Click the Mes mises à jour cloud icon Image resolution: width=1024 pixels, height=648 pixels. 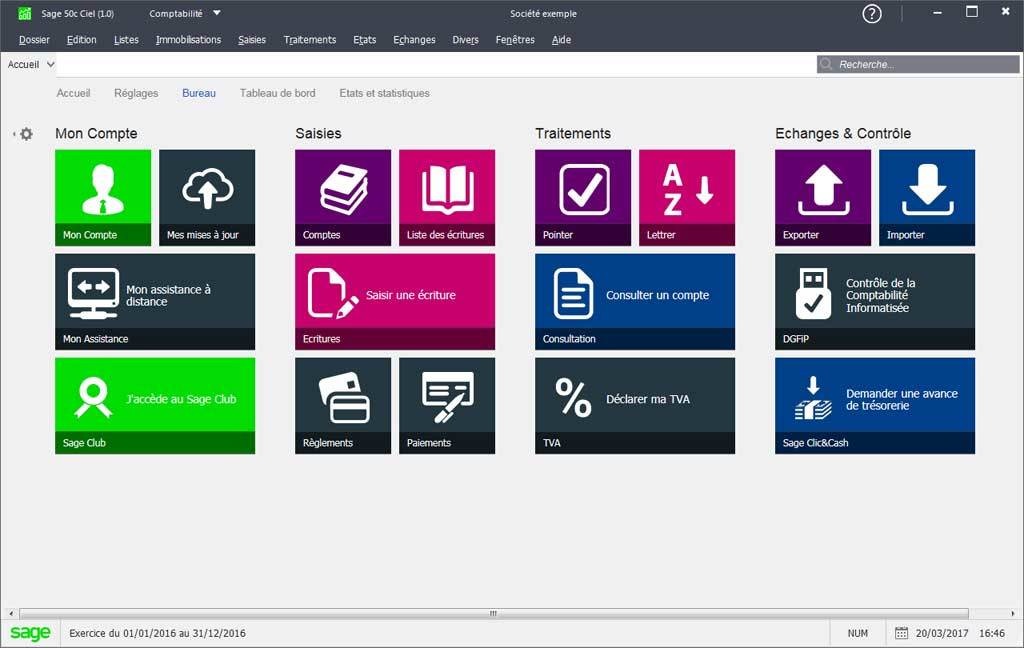pyautogui.click(x=207, y=189)
